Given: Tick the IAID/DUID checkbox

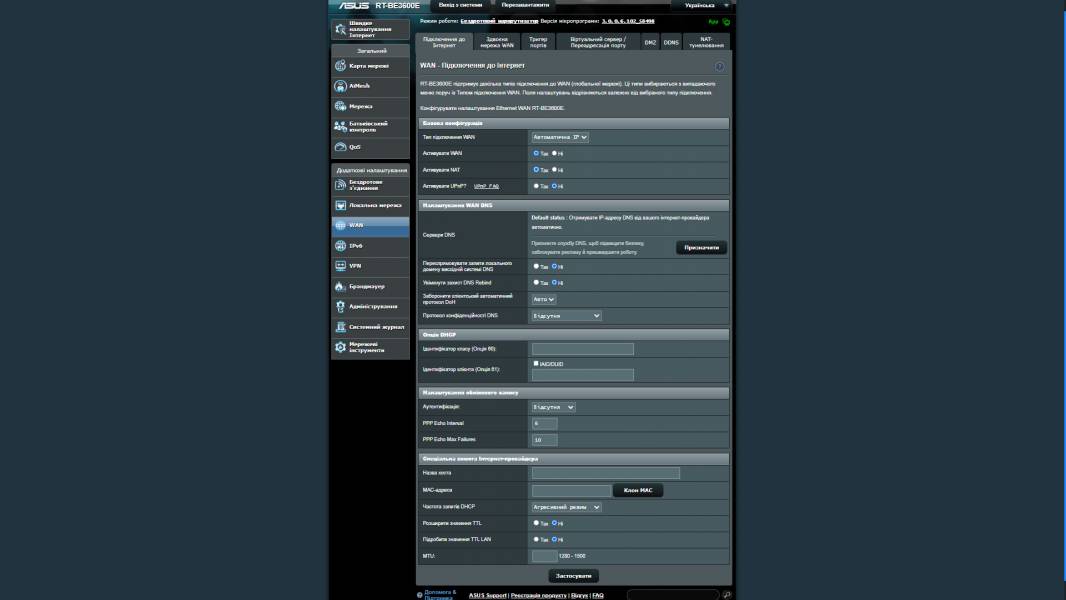Looking at the screenshot, I should [536, 364].
